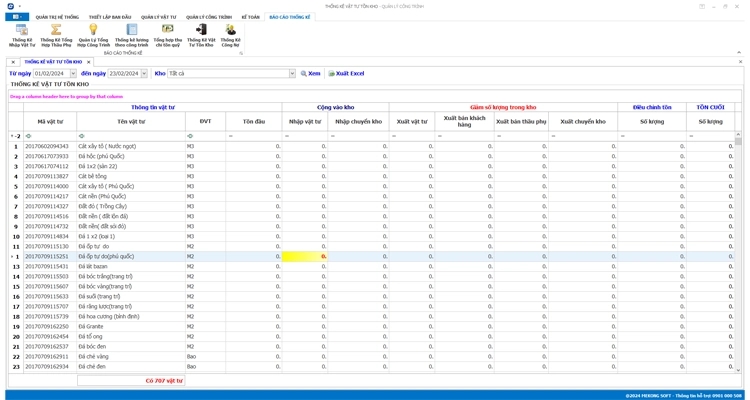Switch to Kế Toán ribbon tab

[x=250, y=17]
